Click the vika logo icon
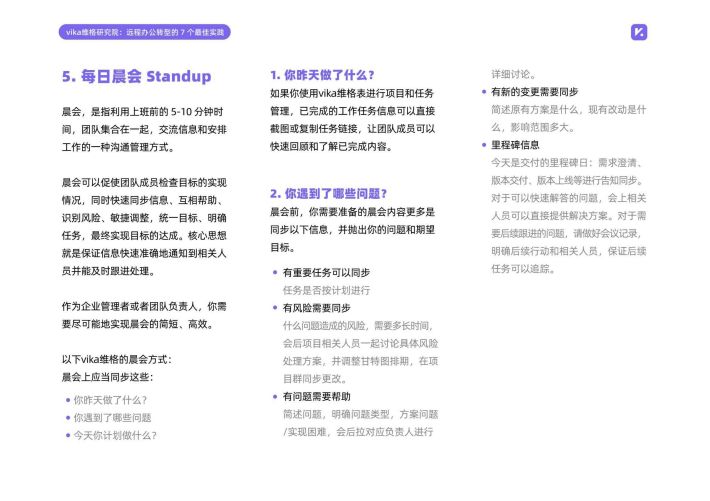This screenshot has width=710, height=501. click(x=639, y=32)
